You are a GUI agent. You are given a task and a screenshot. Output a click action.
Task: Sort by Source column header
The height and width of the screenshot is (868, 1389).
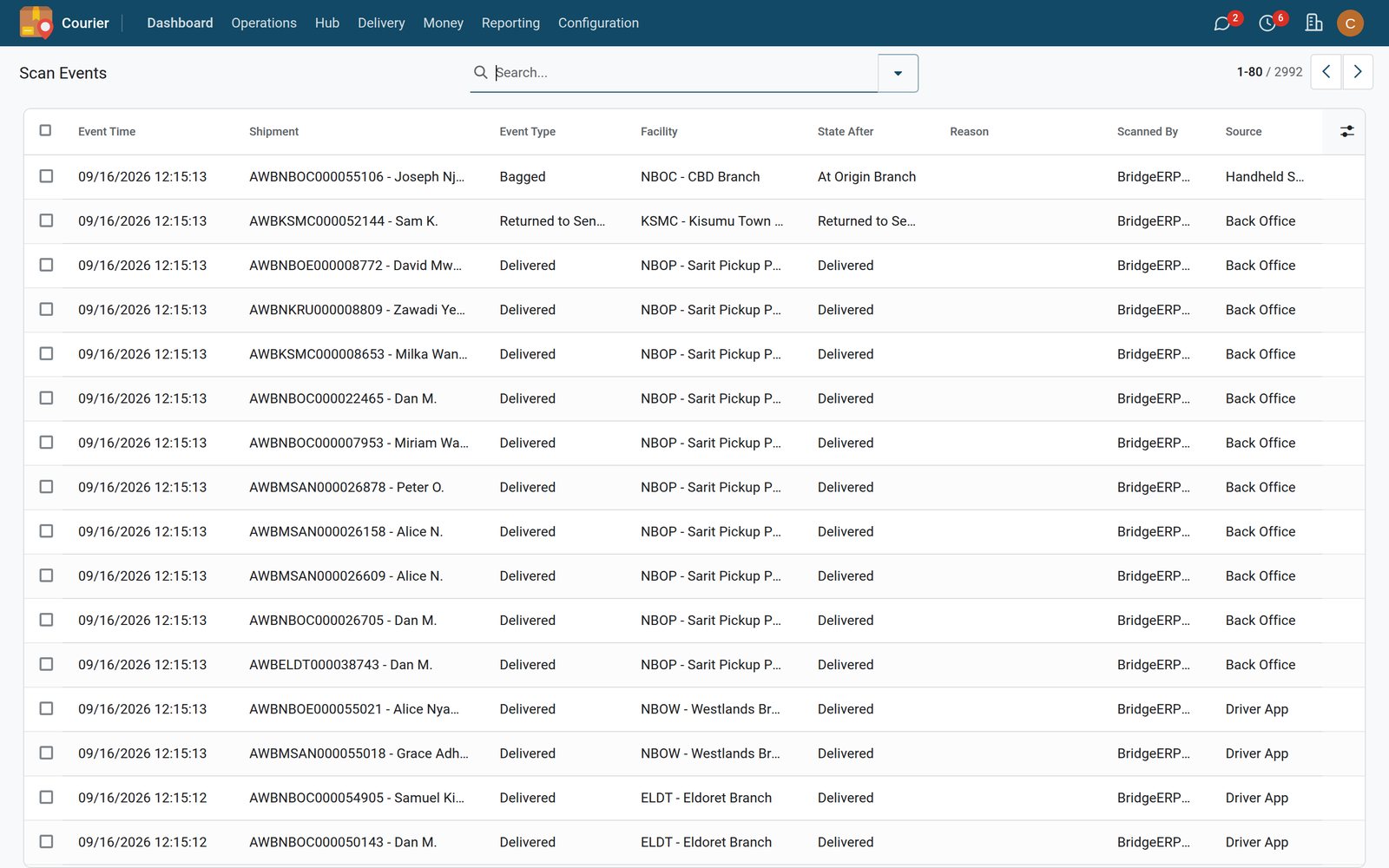coord(1243,131)
